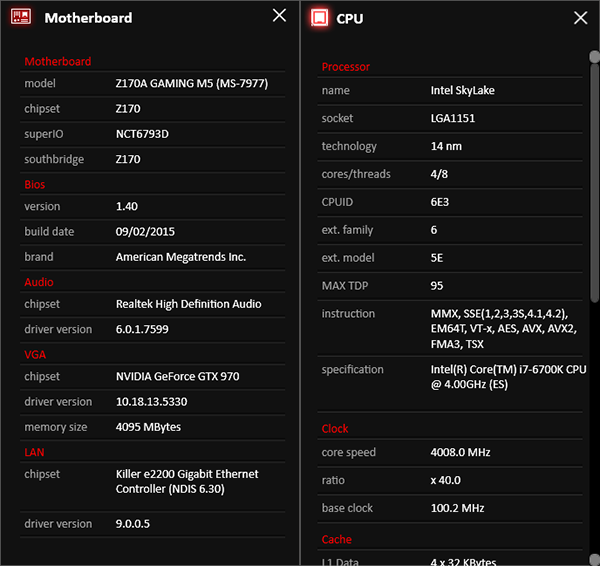Select the Z170A GAMING M5 model value
Screen dimensions: 600x566
(192, 84)
